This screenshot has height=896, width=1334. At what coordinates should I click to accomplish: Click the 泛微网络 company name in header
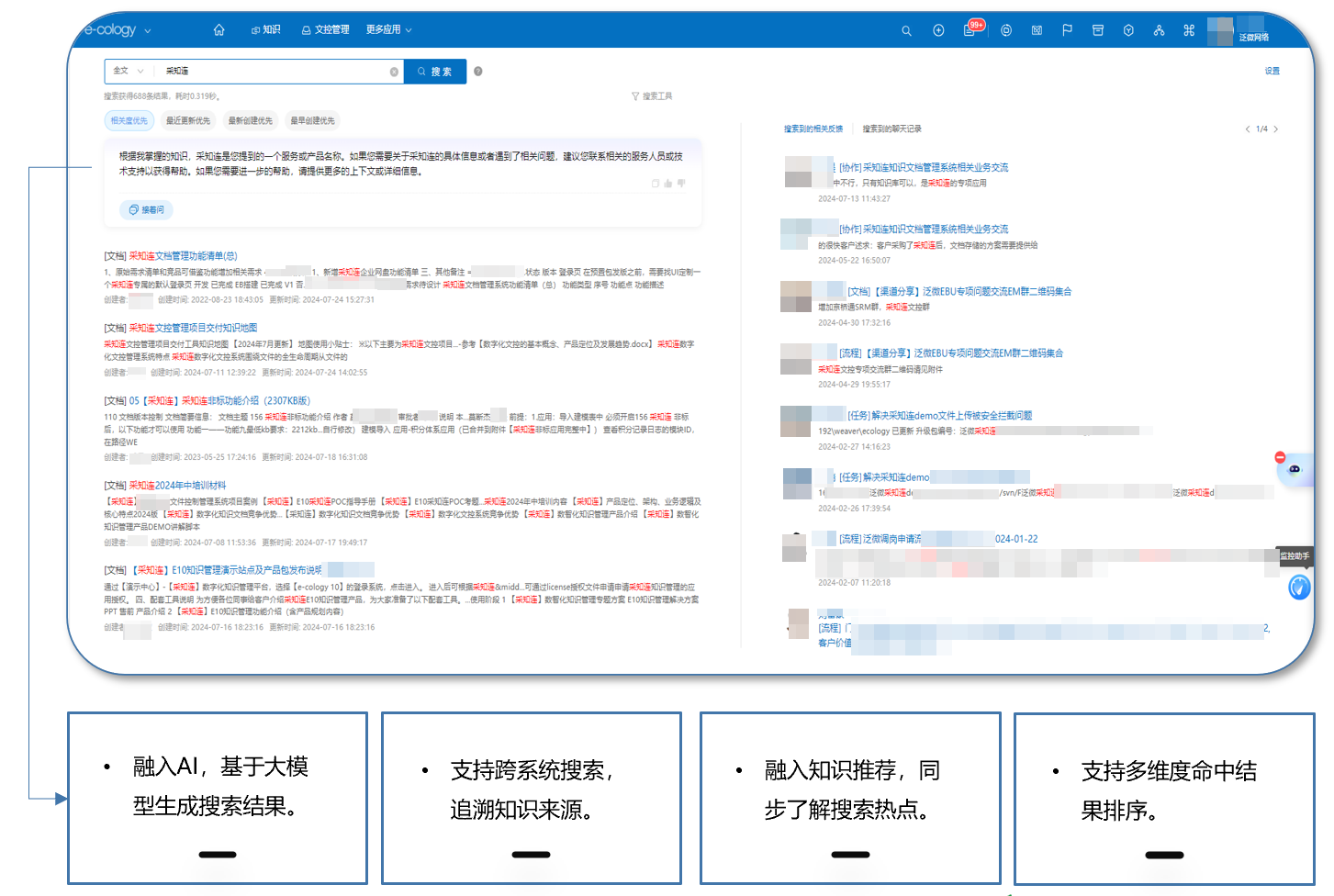(1253, 38)
